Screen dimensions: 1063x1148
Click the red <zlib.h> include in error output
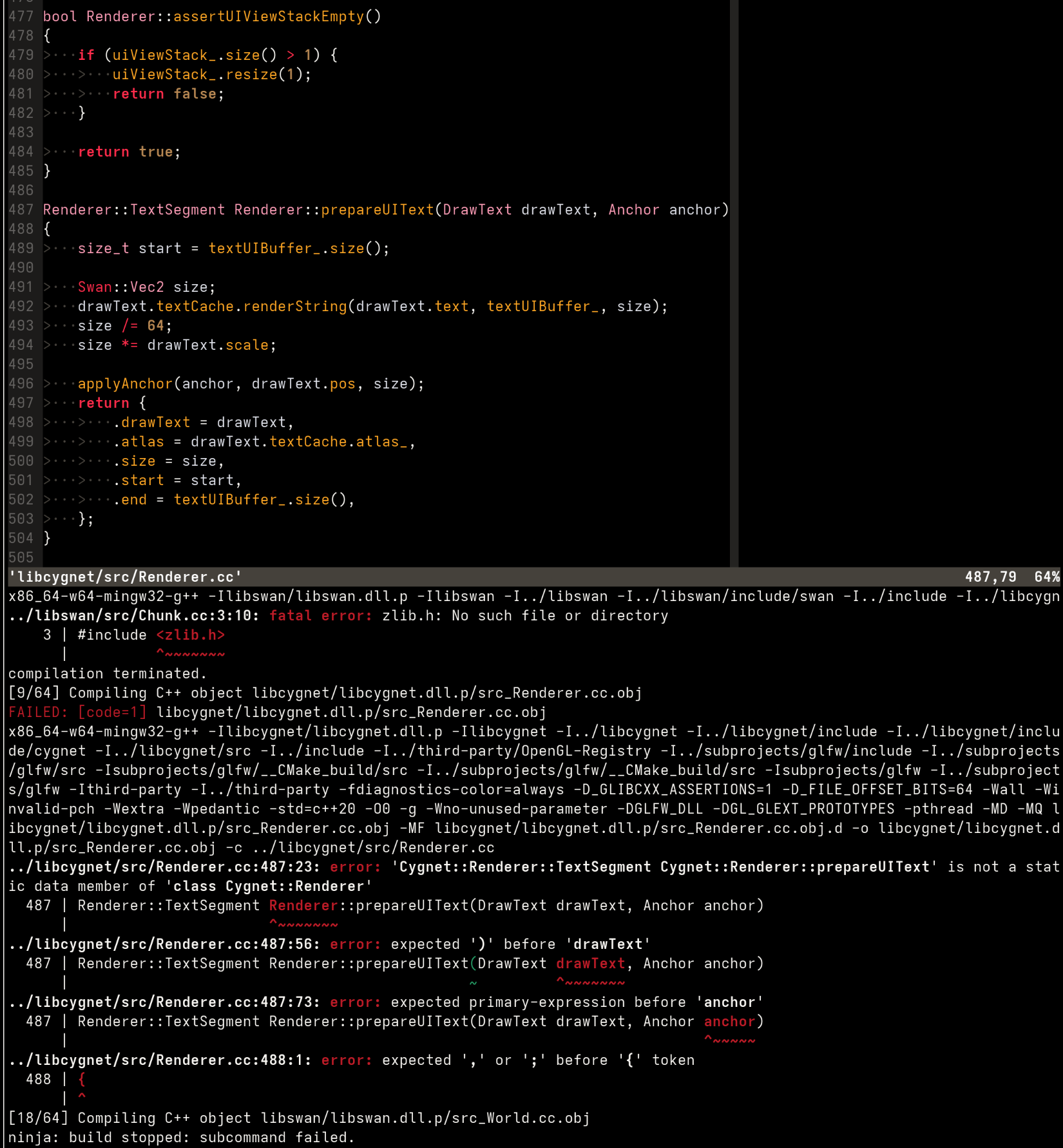pos(190,635)
